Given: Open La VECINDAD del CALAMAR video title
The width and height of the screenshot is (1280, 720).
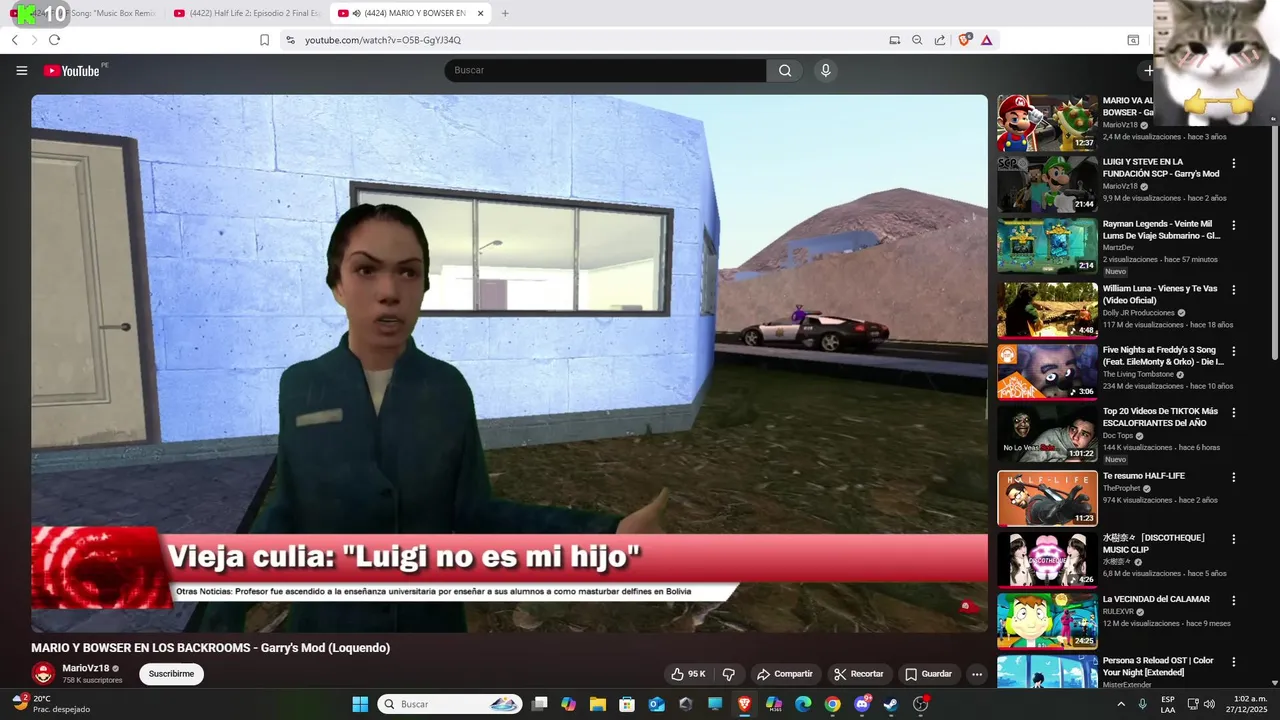Looking at the screenshot, I should [x=1156, y=599].
